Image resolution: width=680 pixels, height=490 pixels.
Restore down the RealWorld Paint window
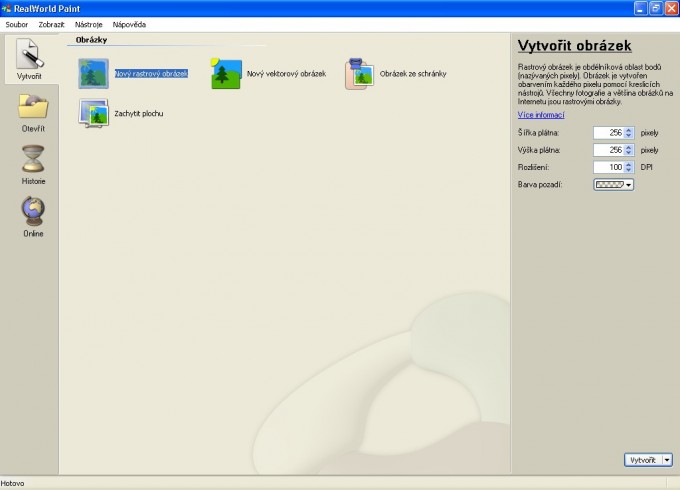(x=656, y=8)
